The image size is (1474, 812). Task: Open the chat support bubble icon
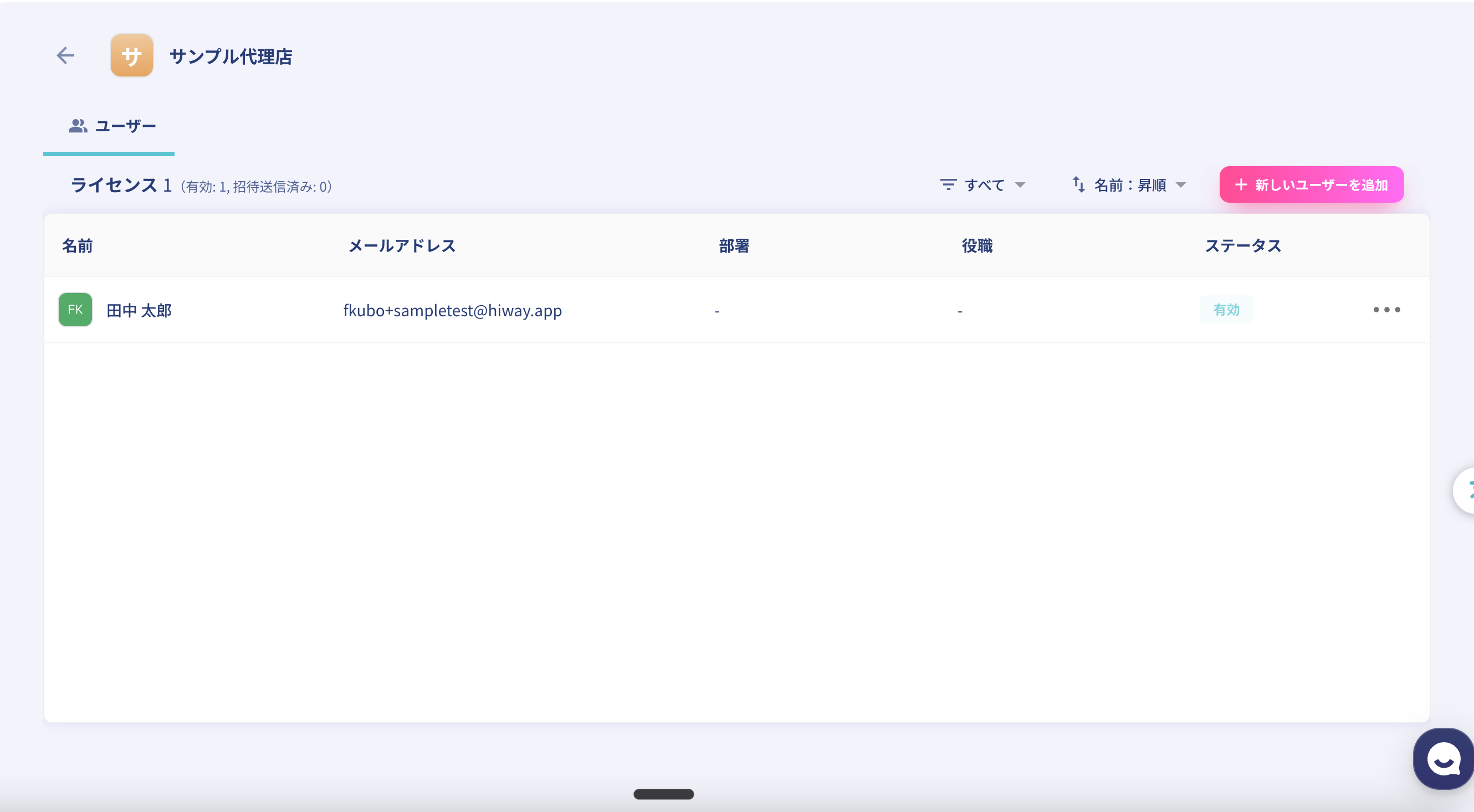coord(1444,759)
